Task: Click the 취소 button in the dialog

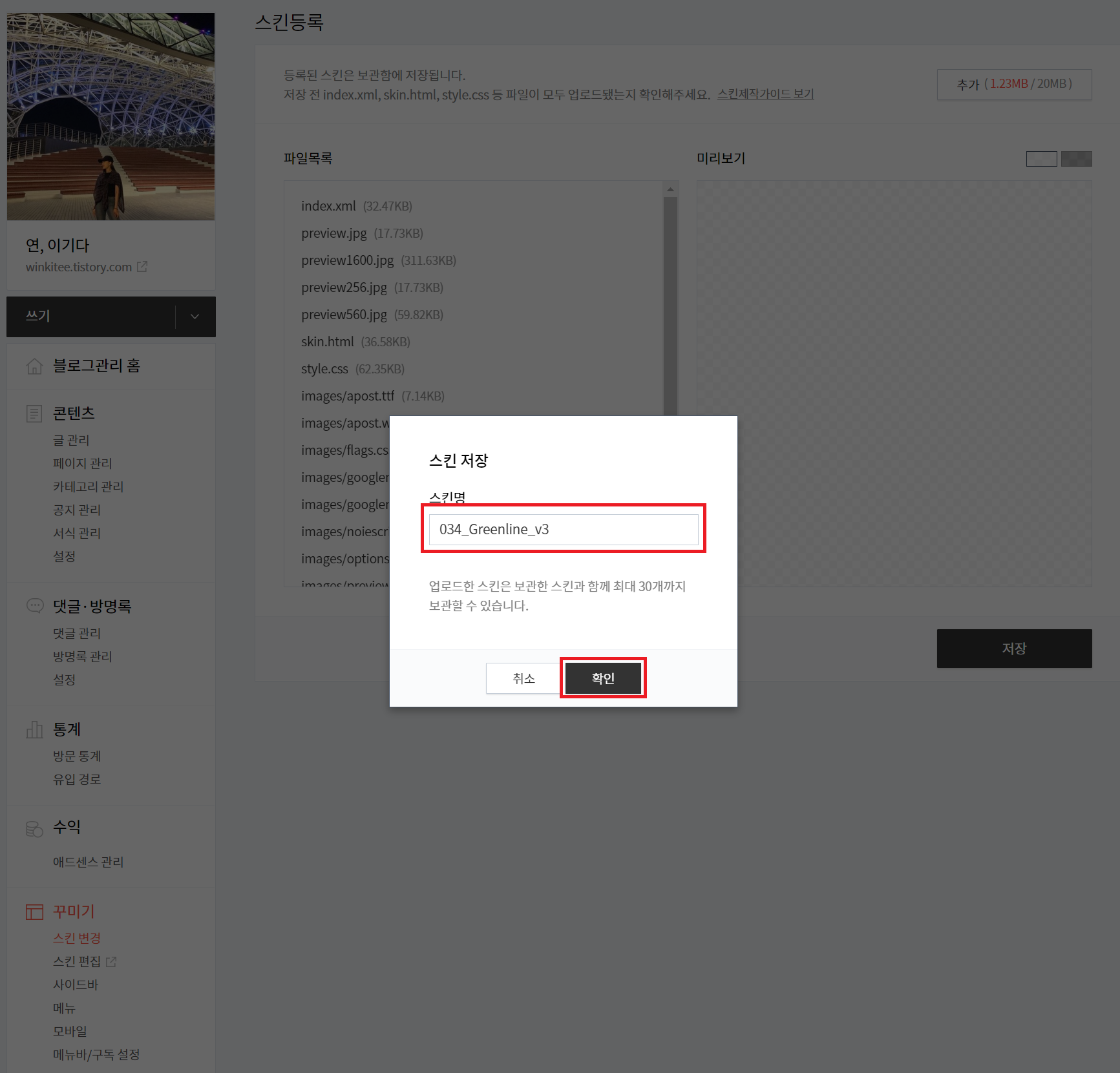Action: tap(523, 678)
